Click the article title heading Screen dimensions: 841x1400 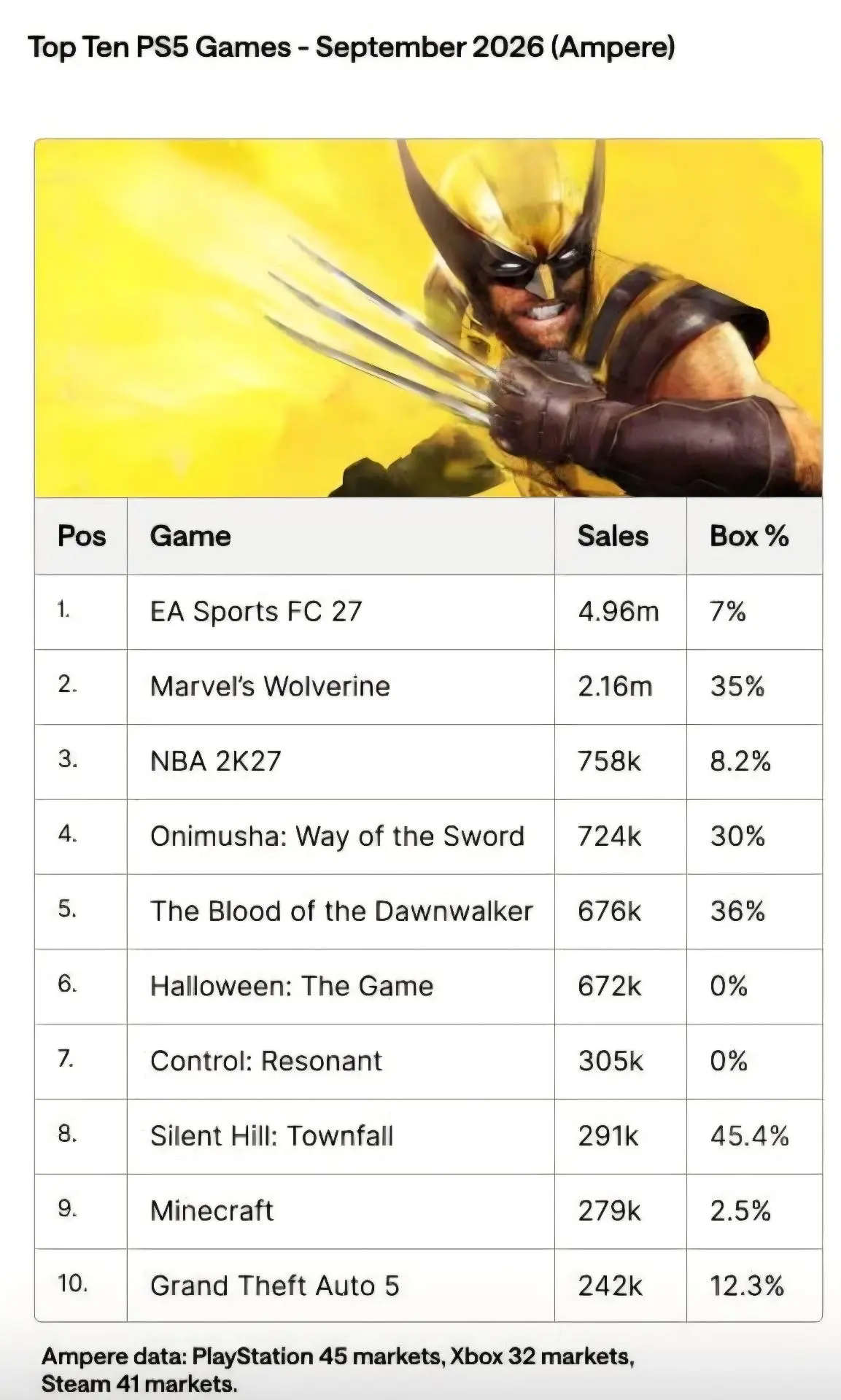click(352, 47)
